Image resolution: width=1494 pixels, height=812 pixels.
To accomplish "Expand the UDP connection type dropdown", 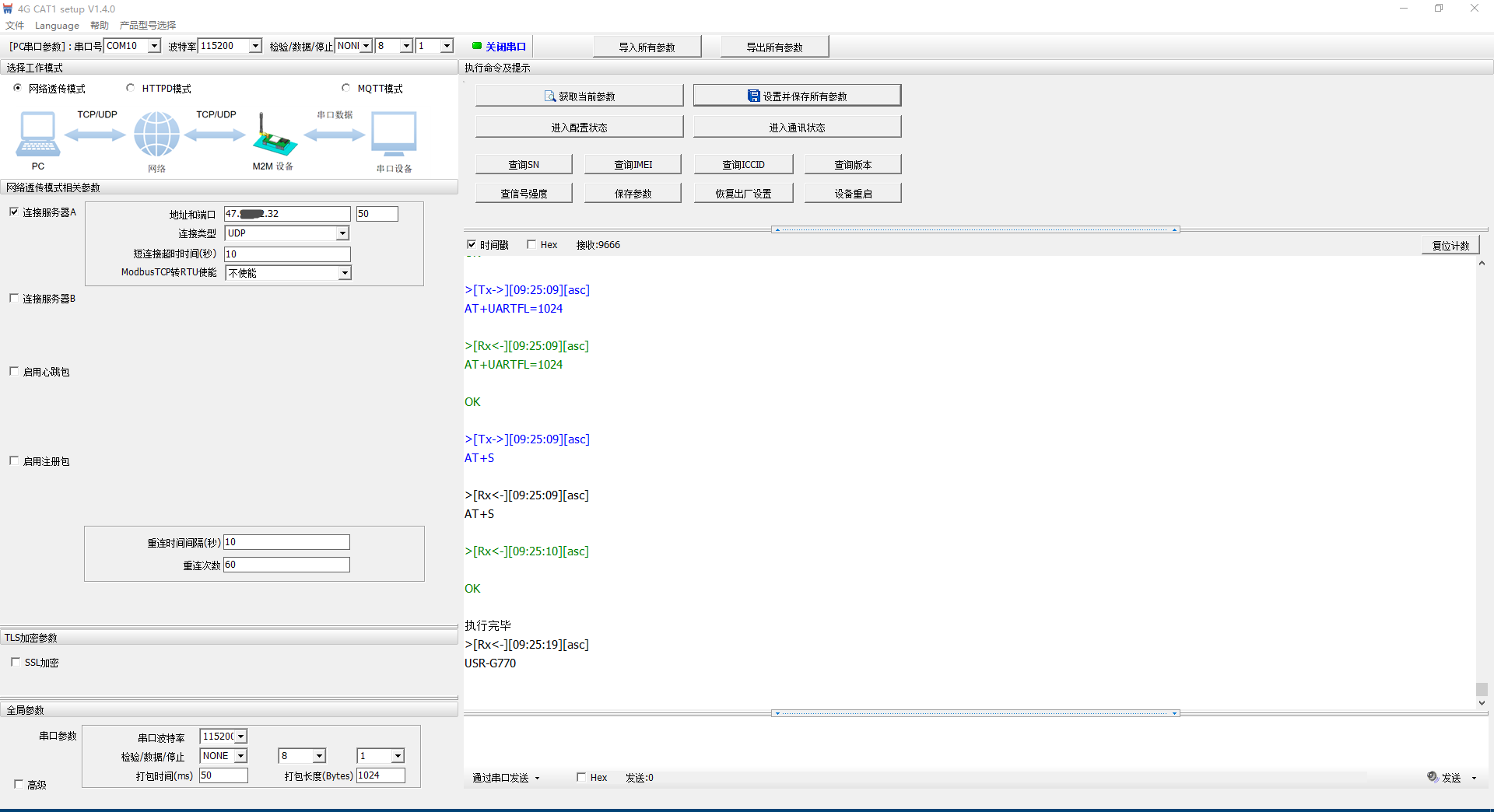I will (342, 233).
